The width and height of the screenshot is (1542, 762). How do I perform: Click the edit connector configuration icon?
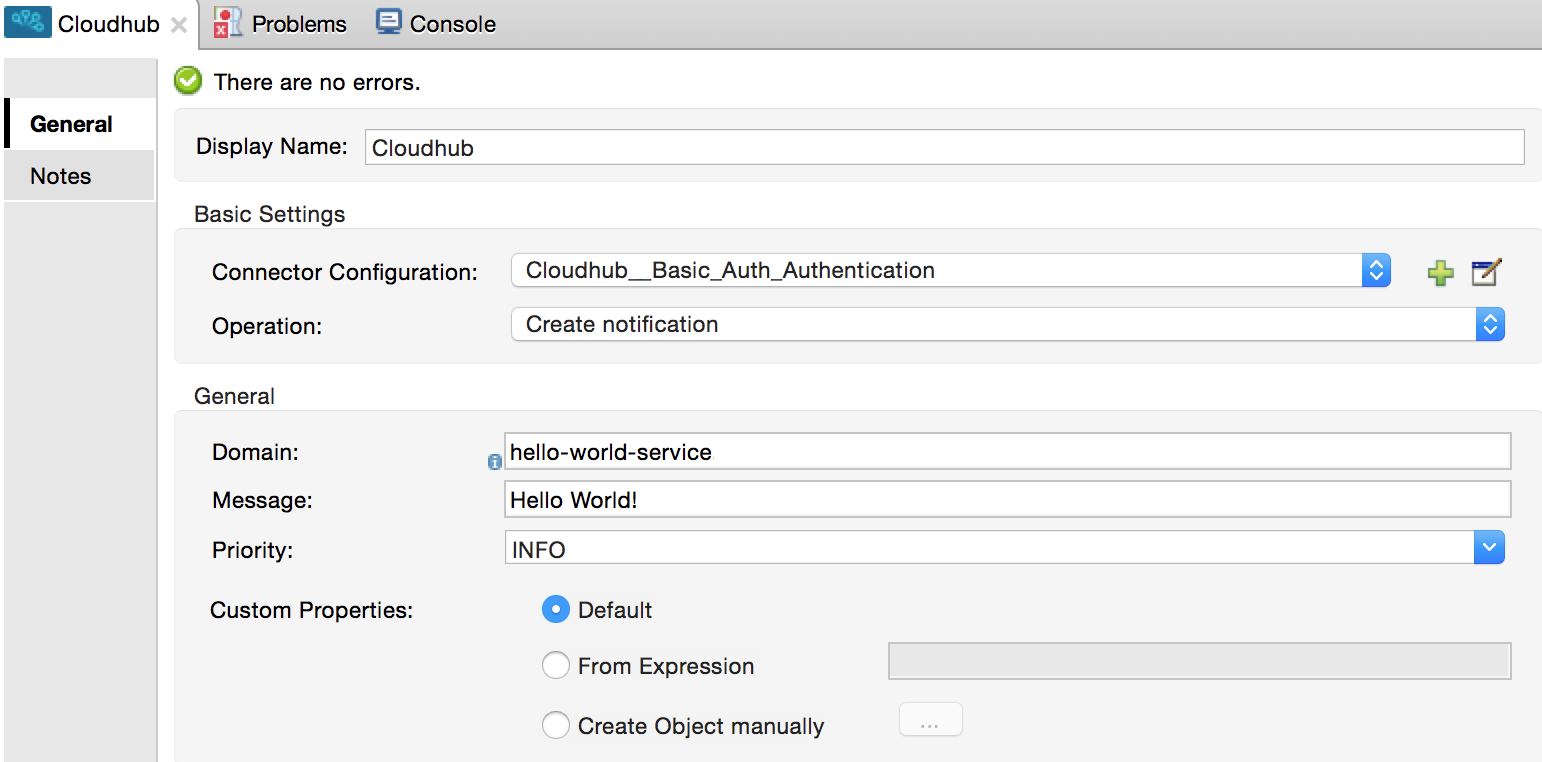coord(1485,271)
